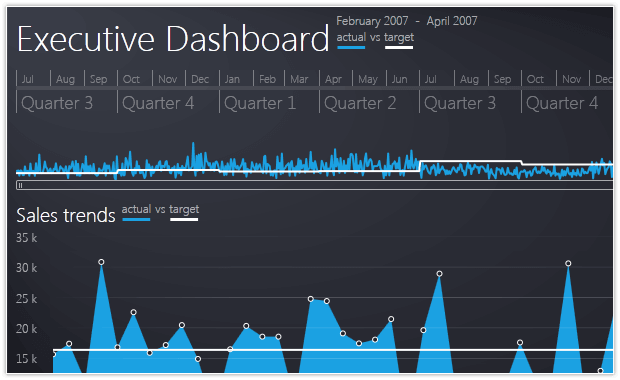Select the Jan month label

coord(232,79)
